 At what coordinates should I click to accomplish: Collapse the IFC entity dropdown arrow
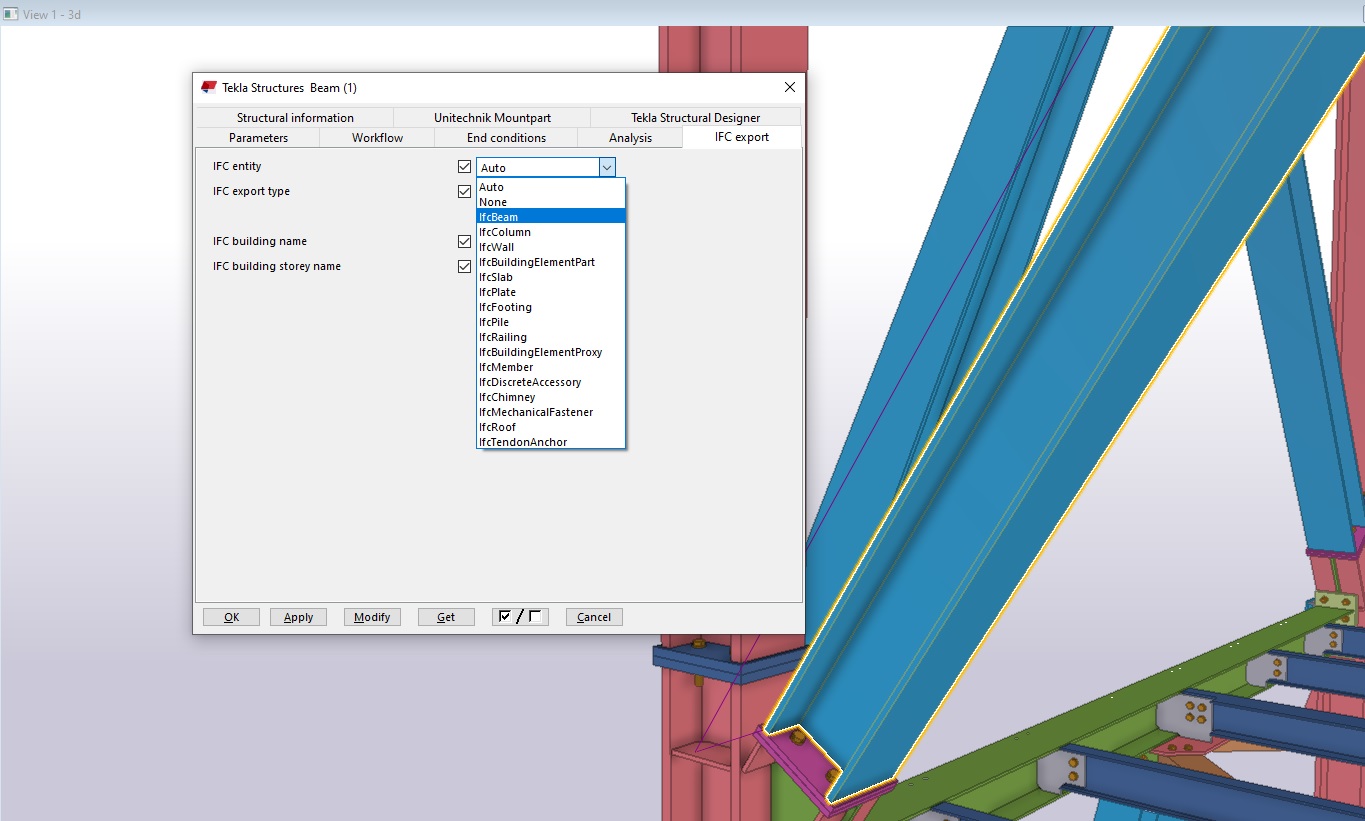[x=607, y=168]
